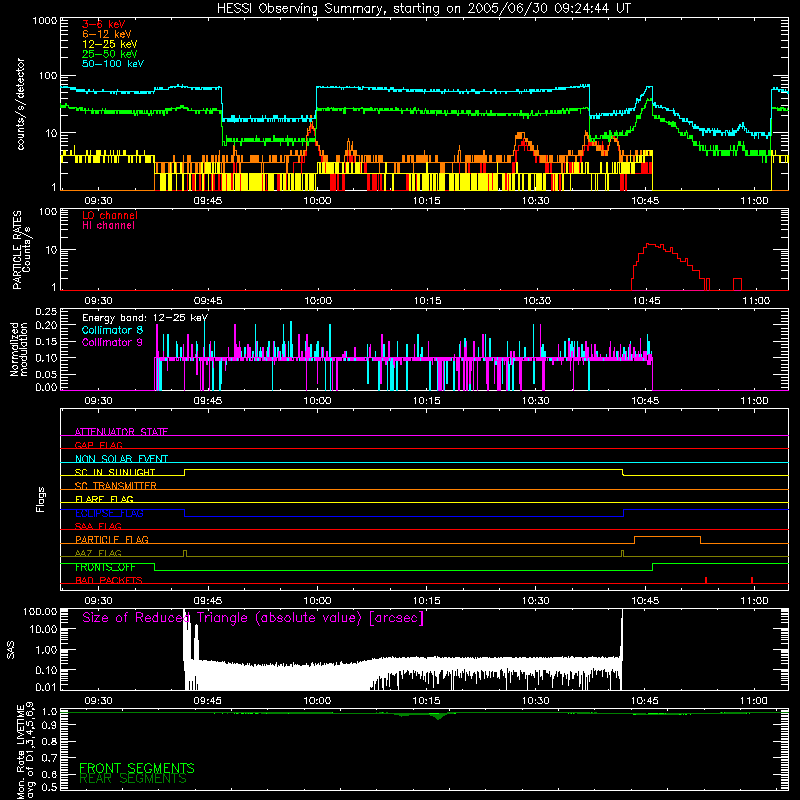Click the 11:00 tick under SAS plot

click(x=754, y=701)
